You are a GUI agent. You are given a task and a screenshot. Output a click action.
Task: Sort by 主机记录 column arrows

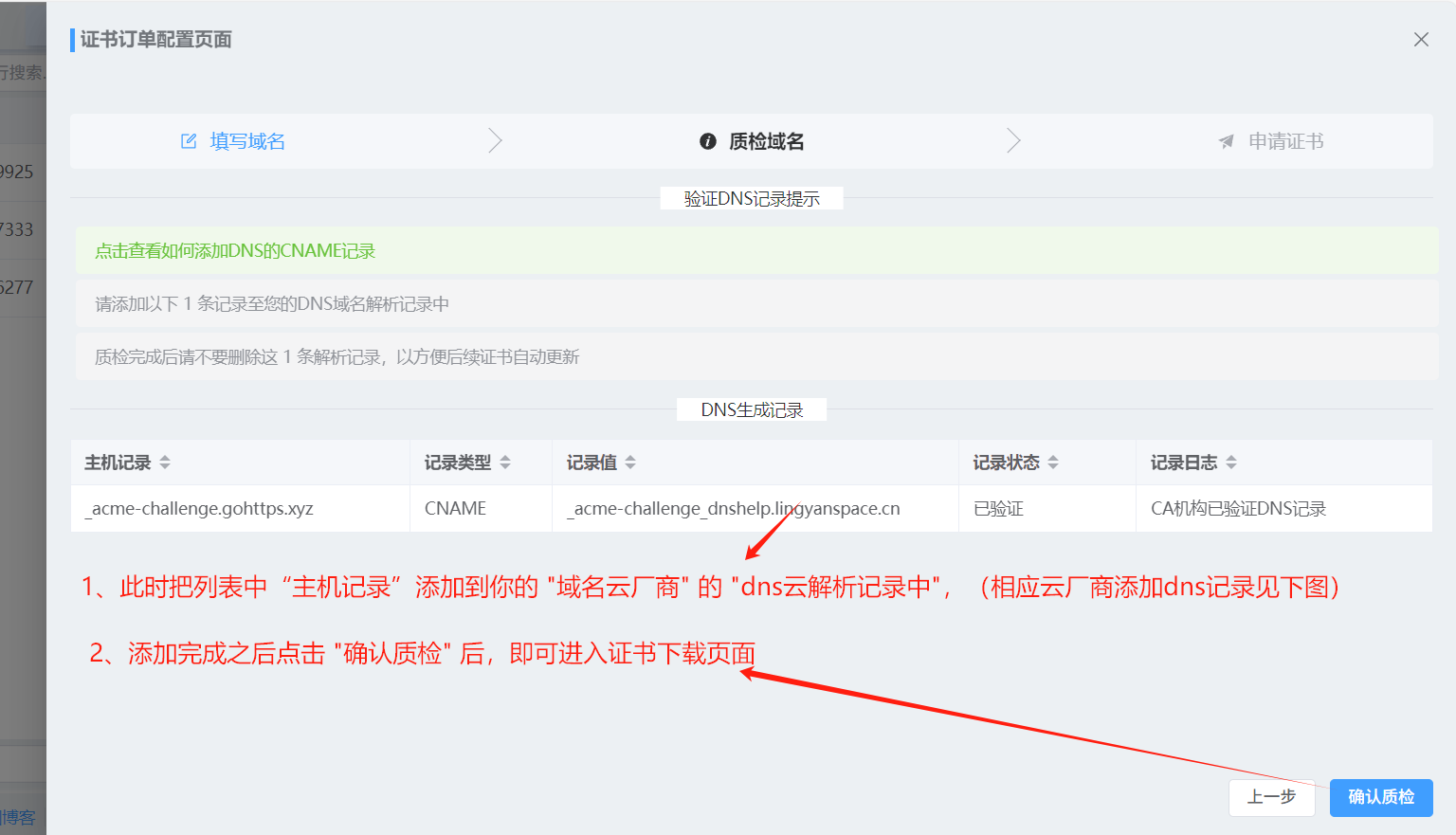click(165, 463)
